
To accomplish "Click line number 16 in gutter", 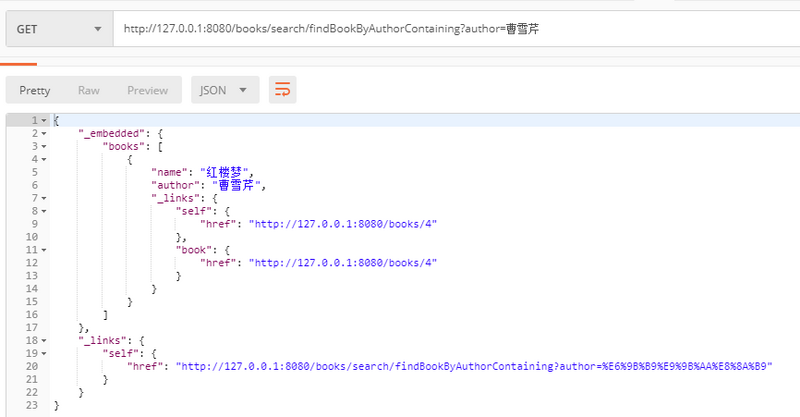I will [x=32, y=314].
